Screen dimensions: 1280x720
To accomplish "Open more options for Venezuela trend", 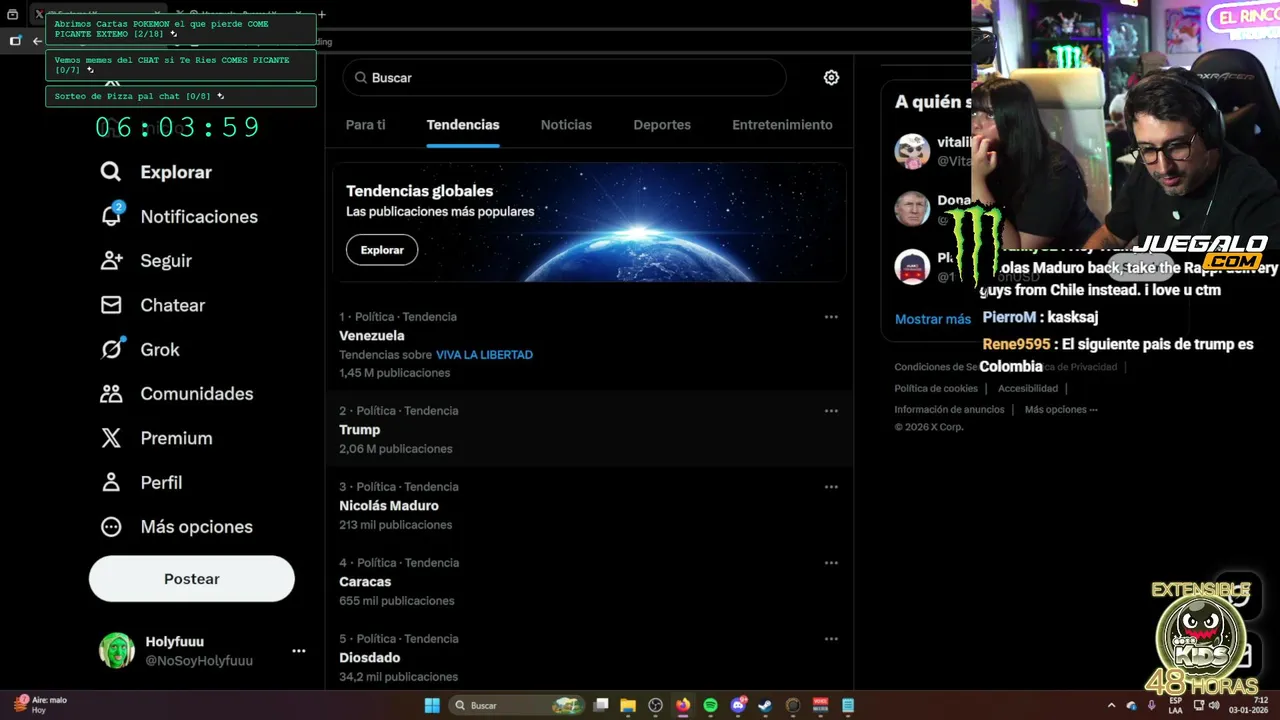I will [831, 317].
